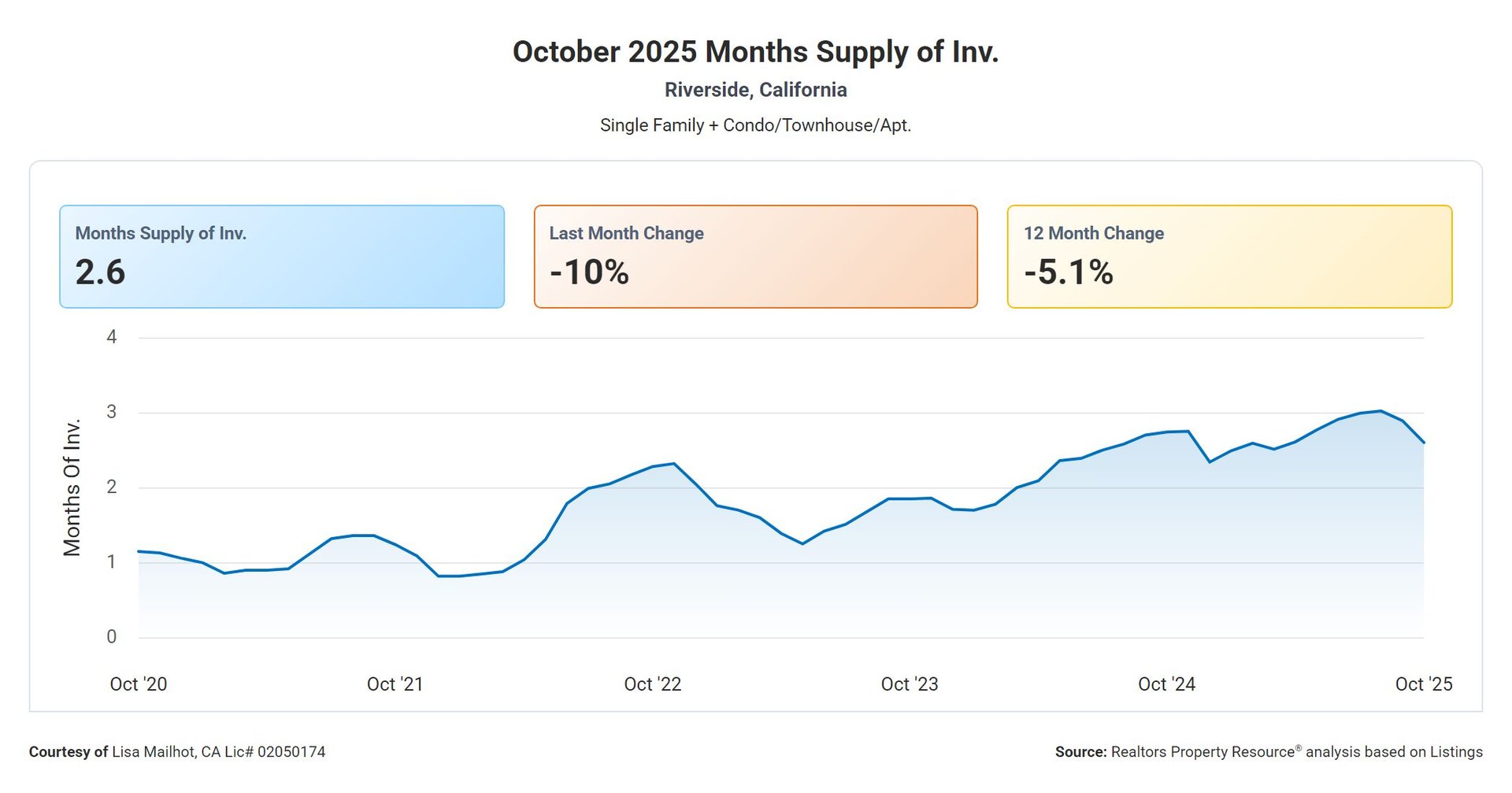Click the "Riverside, California" subtitle

[x=755, y=90]
